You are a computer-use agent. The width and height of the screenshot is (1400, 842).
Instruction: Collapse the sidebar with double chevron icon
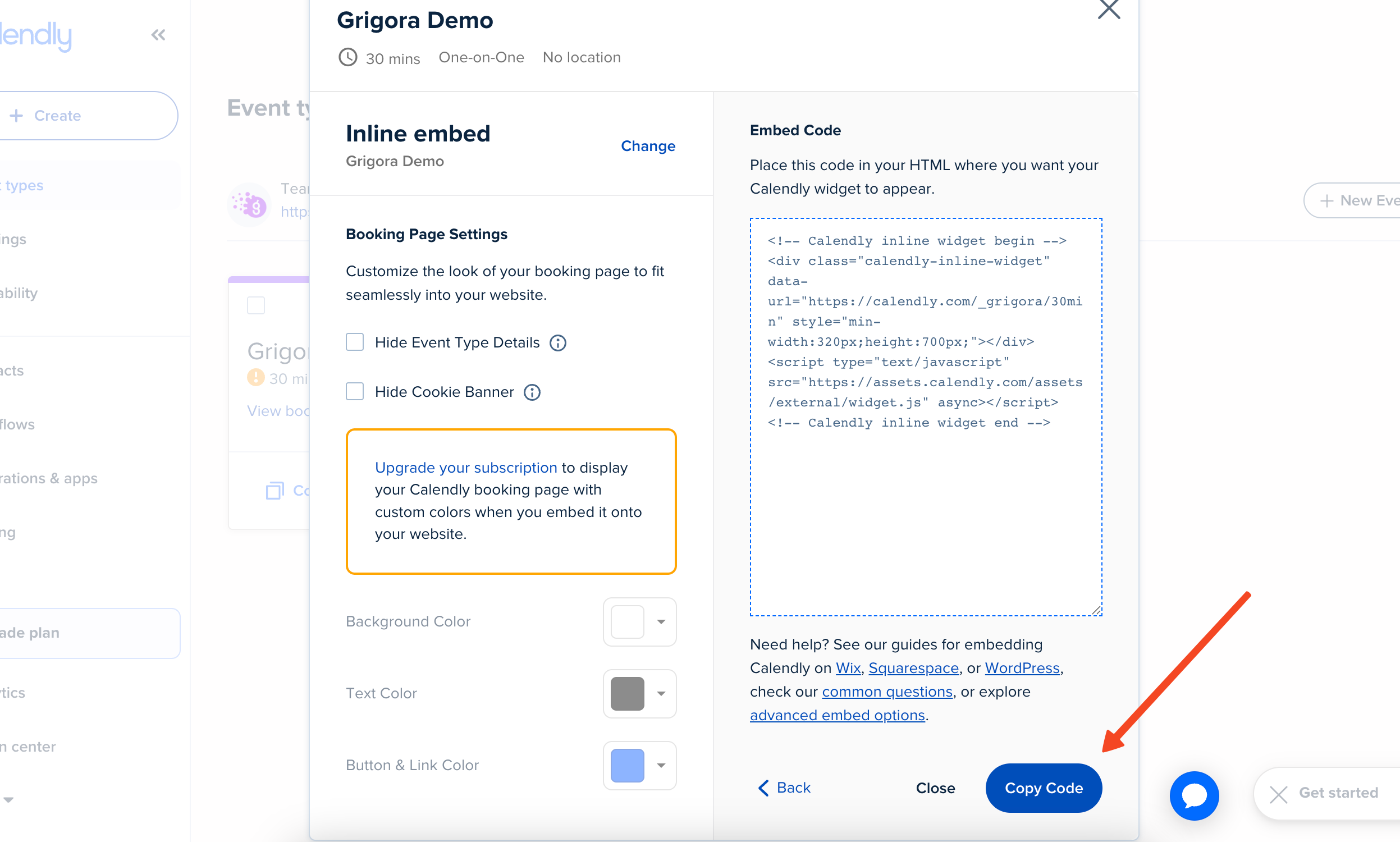[x=158, y=35]
